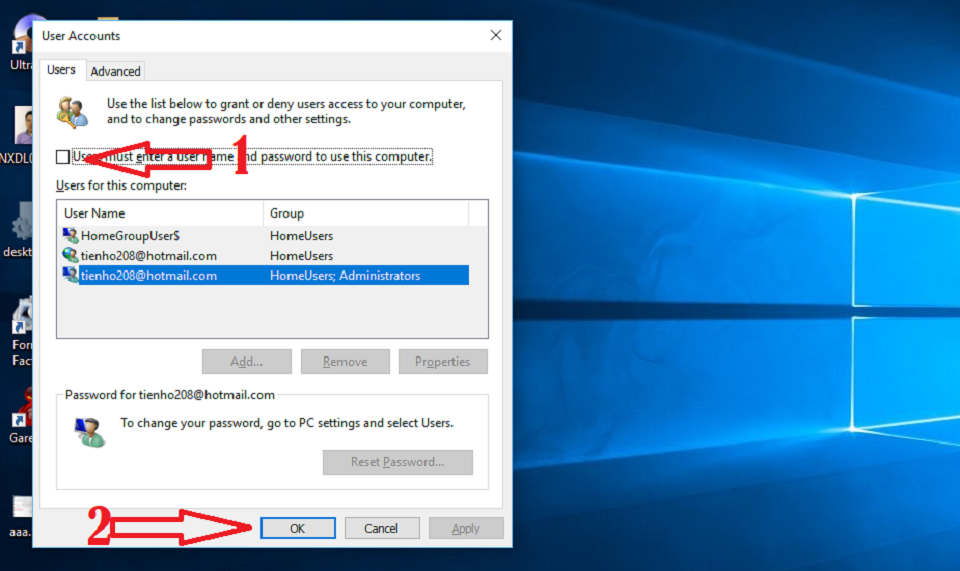Click the "HomeUsers; Administrators" group cell

coord(345,276)
